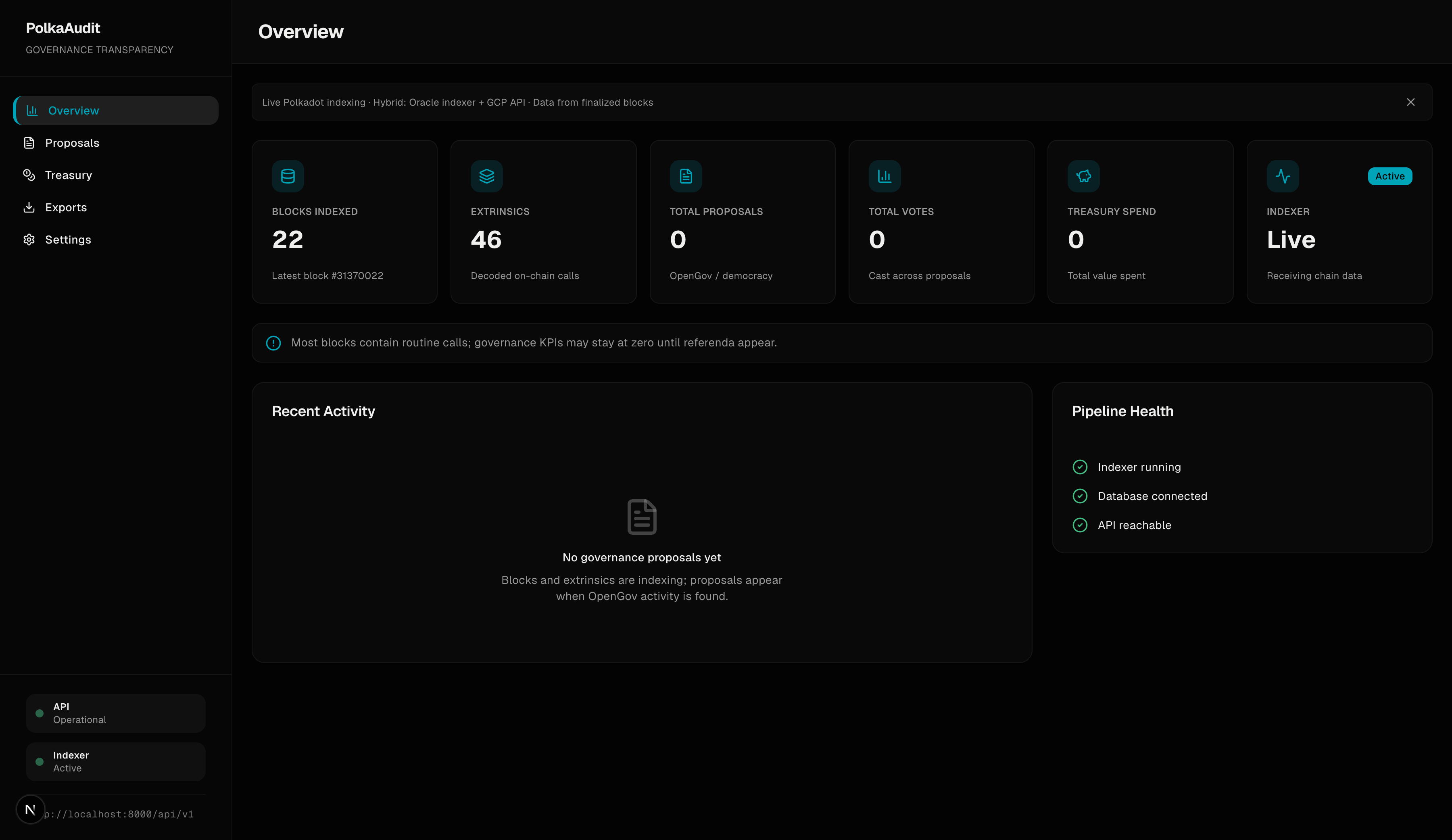Go to the Proposals page
This screenshot has width=1452, height=840.
(x=116, y=143)
